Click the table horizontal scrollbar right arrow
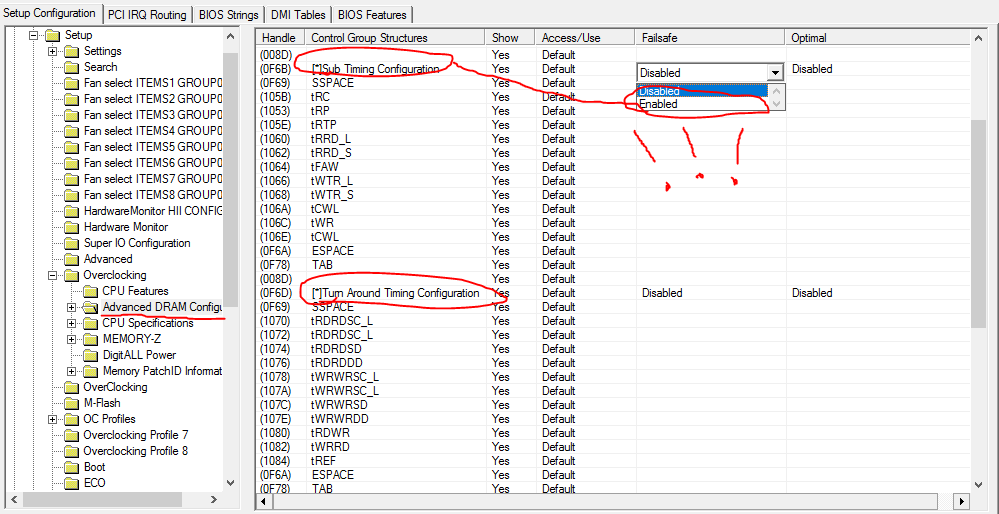999x514 pixels. [x=962, y=501]
